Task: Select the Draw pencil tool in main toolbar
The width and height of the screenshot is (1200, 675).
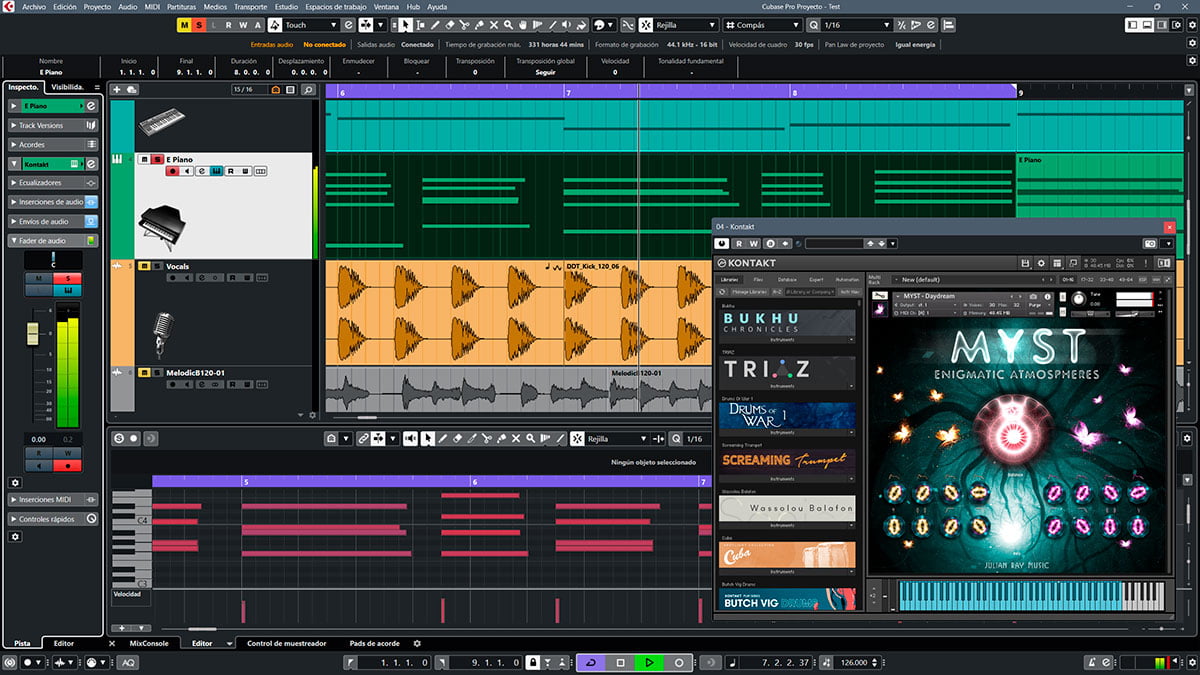Action: coord(436,24)
